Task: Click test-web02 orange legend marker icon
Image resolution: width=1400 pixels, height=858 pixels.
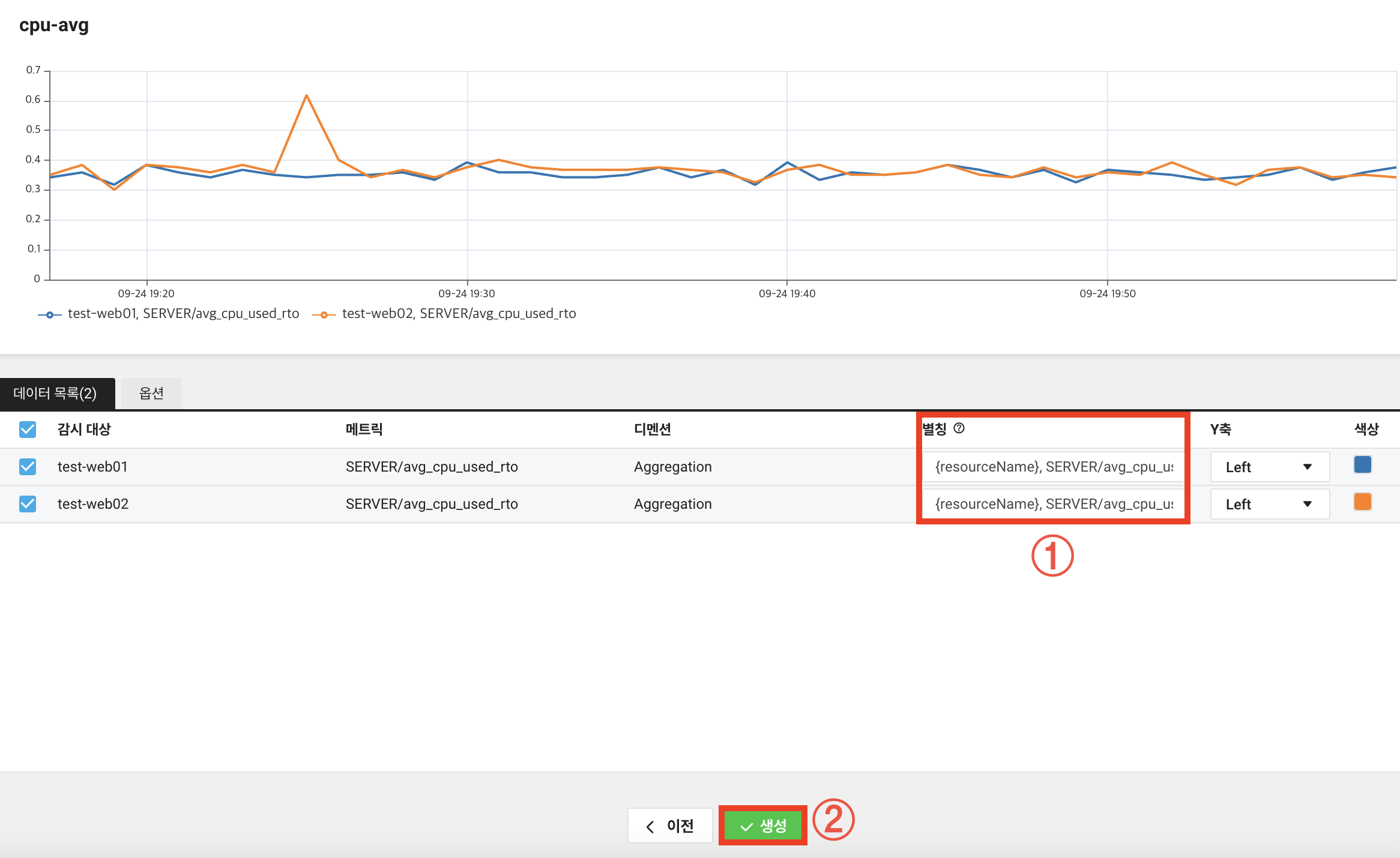Action: (324, 315)
